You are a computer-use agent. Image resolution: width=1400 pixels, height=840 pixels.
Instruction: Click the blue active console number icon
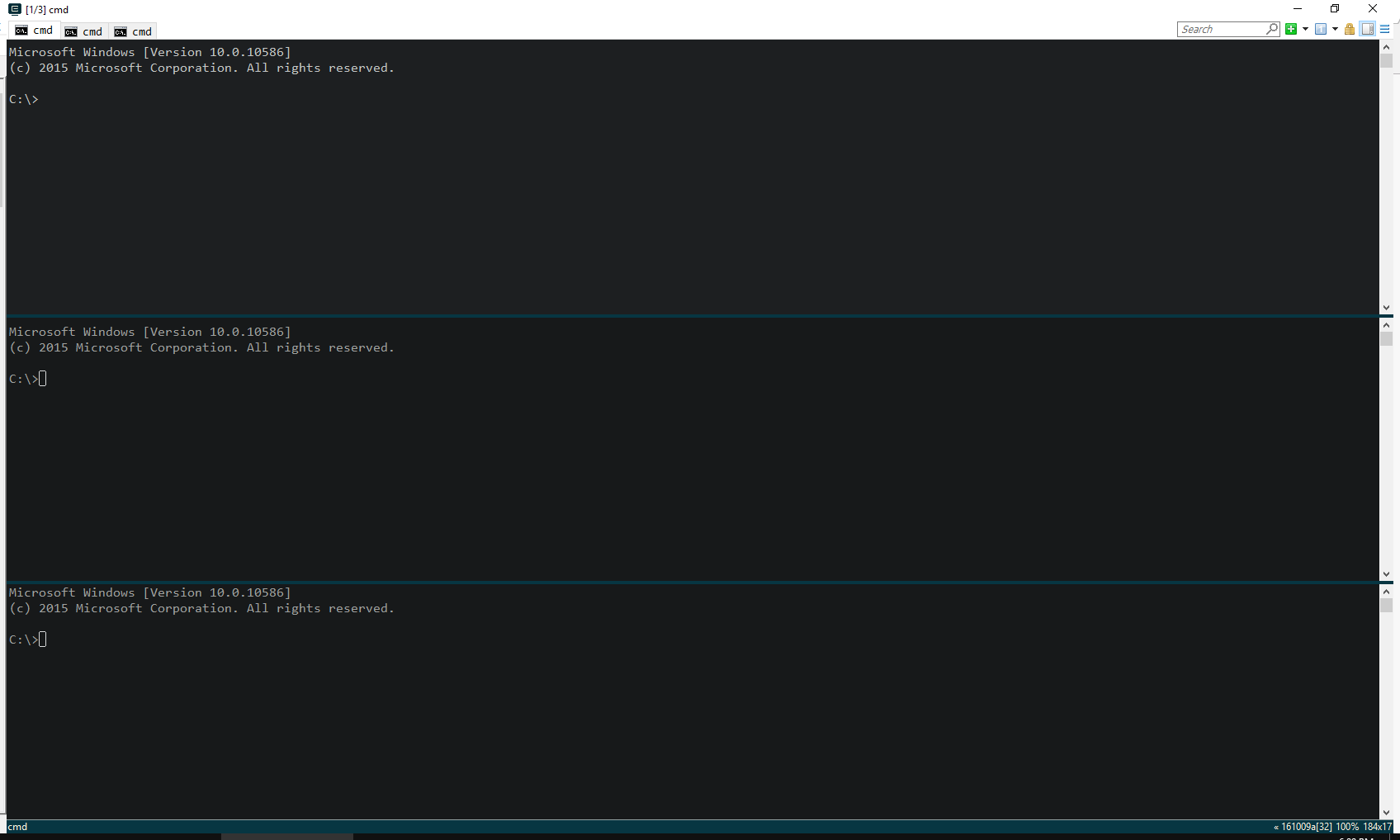pos(1321,29)
